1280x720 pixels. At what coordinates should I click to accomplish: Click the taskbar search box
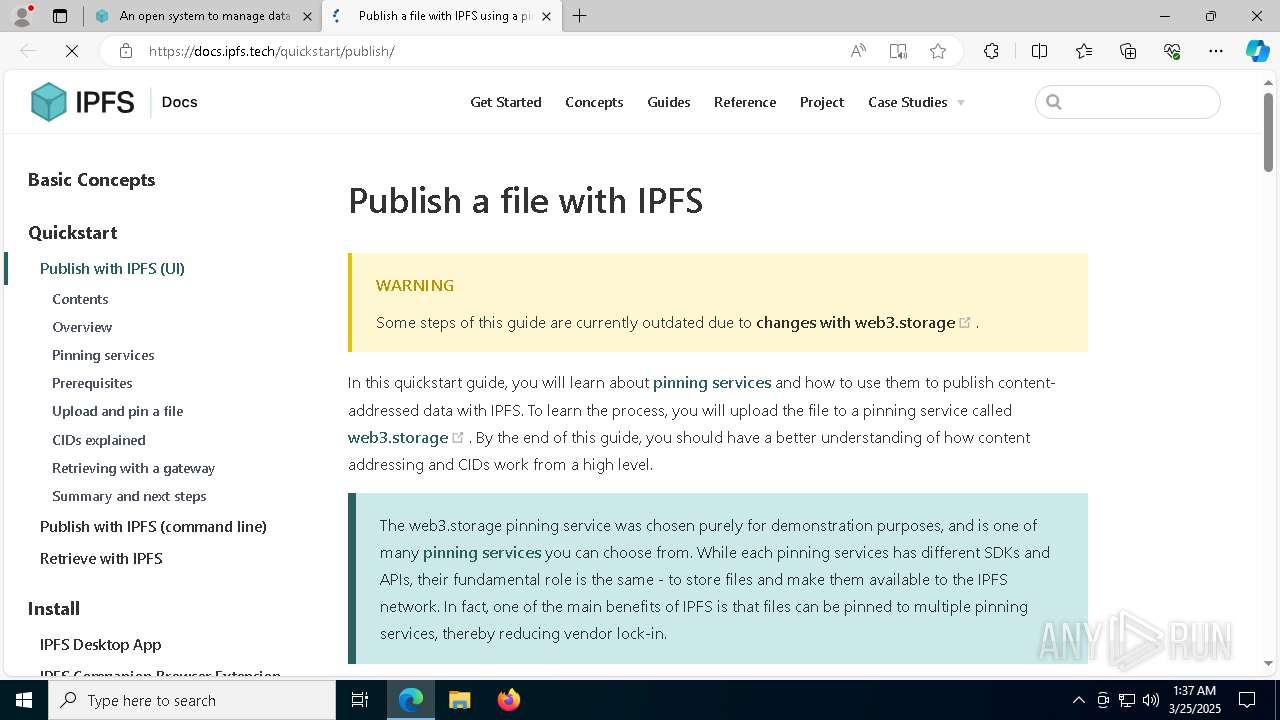tap(192, 700)
